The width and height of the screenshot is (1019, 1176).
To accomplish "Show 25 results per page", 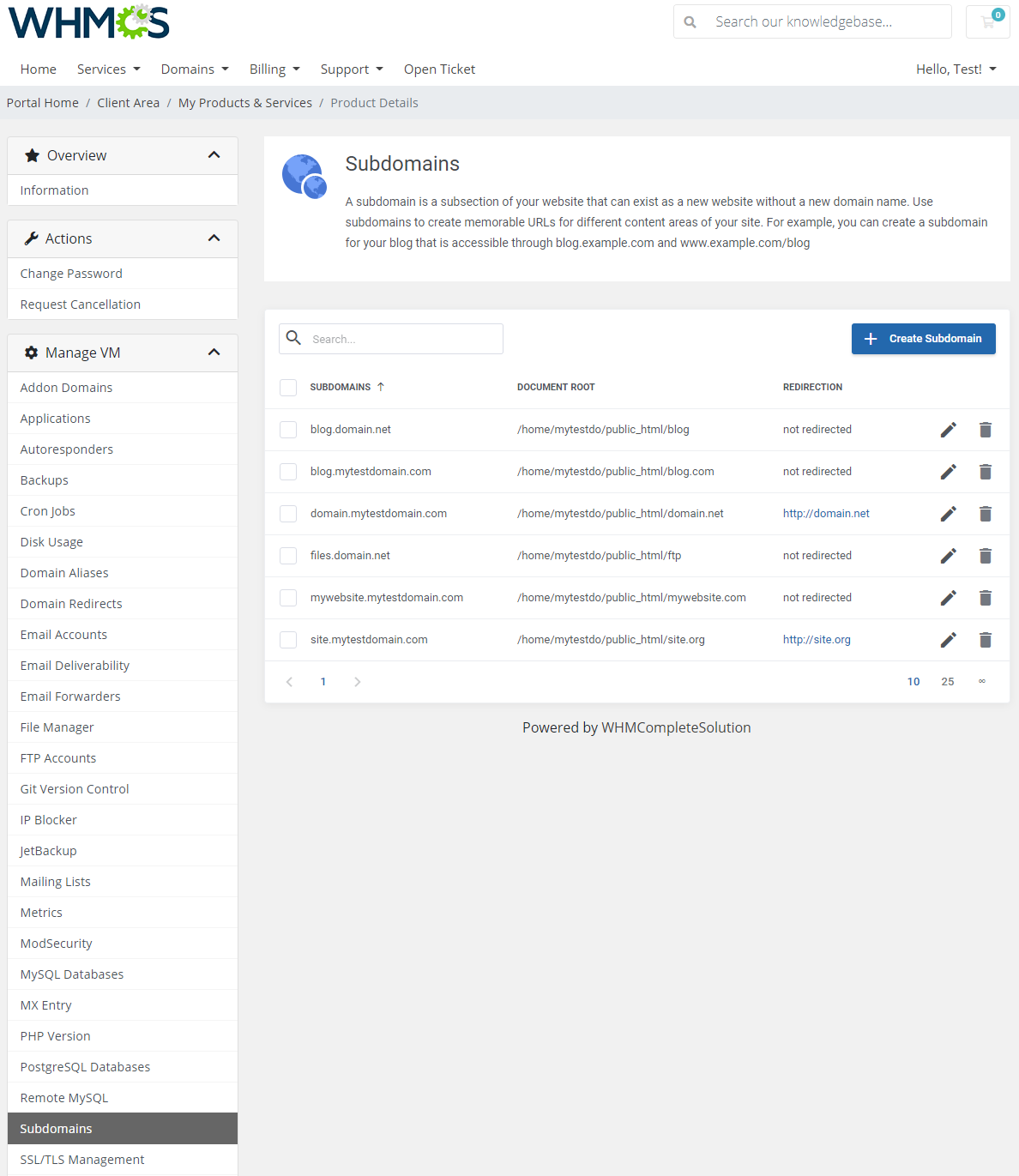I will (x=947, y=681).
